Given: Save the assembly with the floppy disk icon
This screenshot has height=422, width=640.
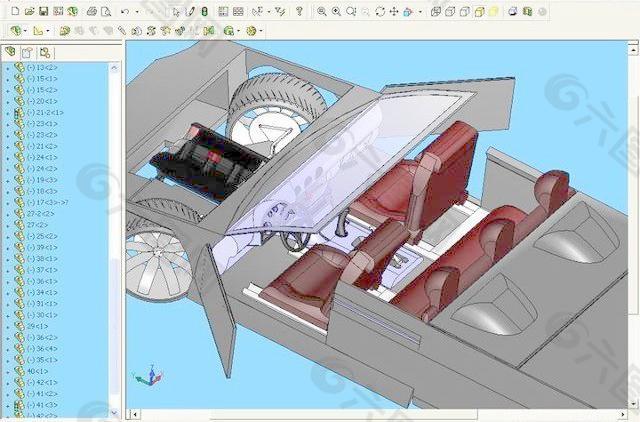Looking at the screenshot, I should 43,11.
